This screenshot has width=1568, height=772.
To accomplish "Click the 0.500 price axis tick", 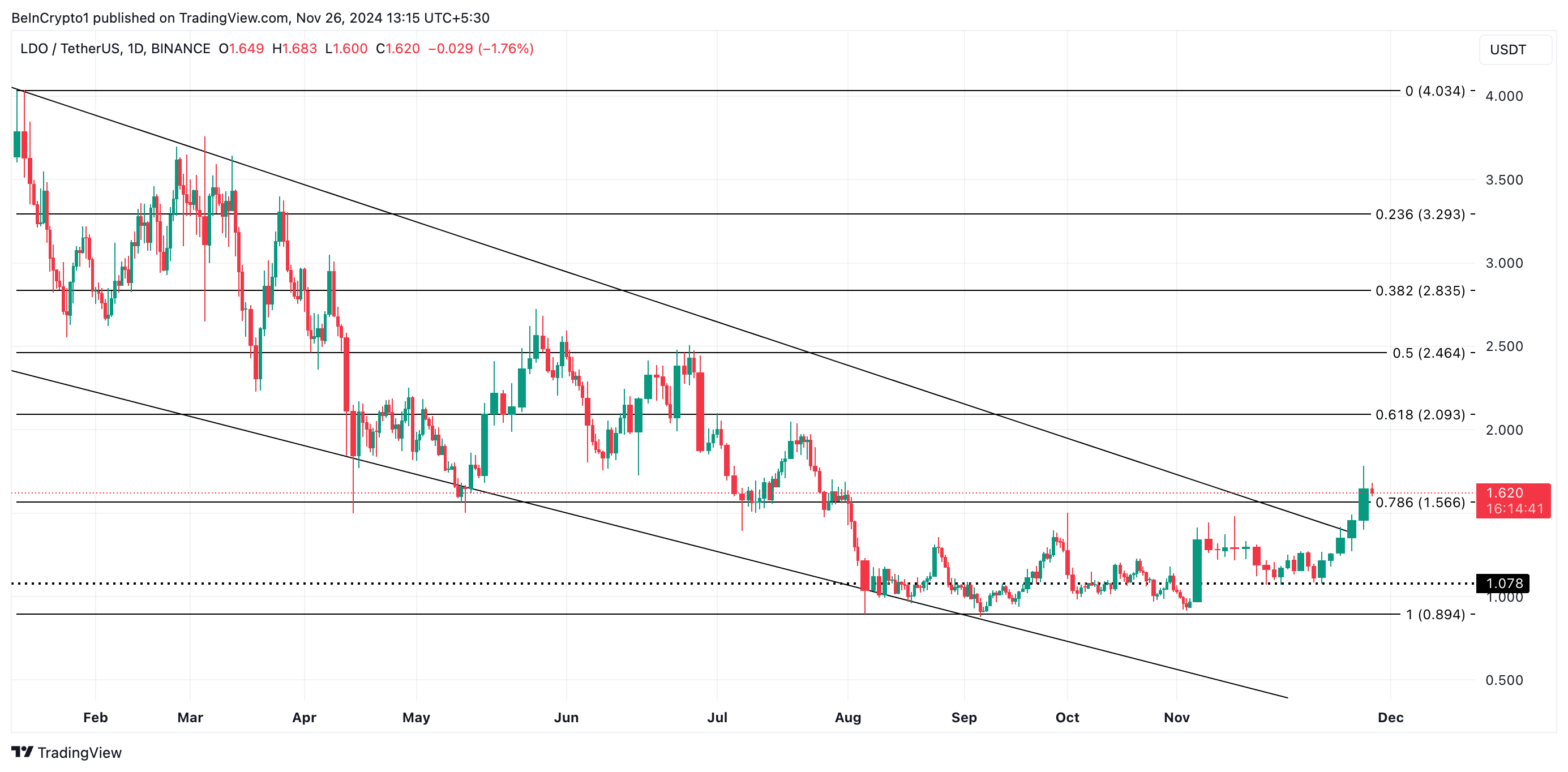I will (1503, 680).
